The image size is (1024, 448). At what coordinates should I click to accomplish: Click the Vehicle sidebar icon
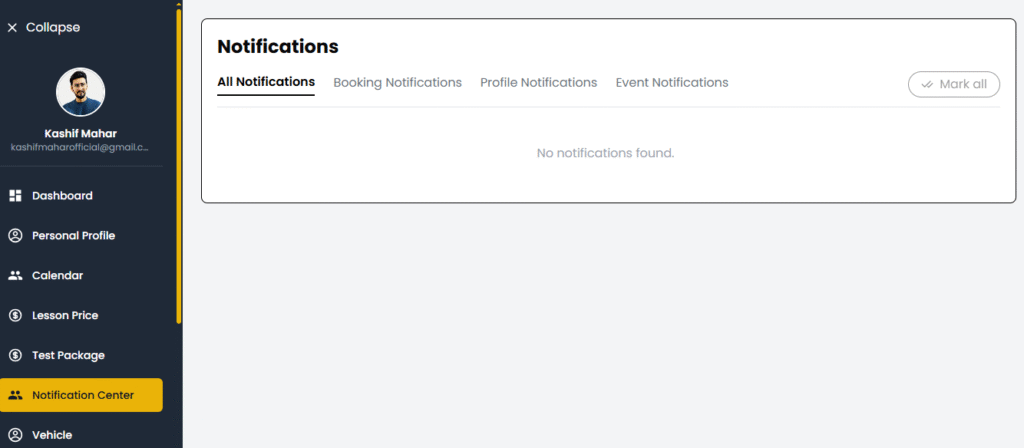pos(15,435)
